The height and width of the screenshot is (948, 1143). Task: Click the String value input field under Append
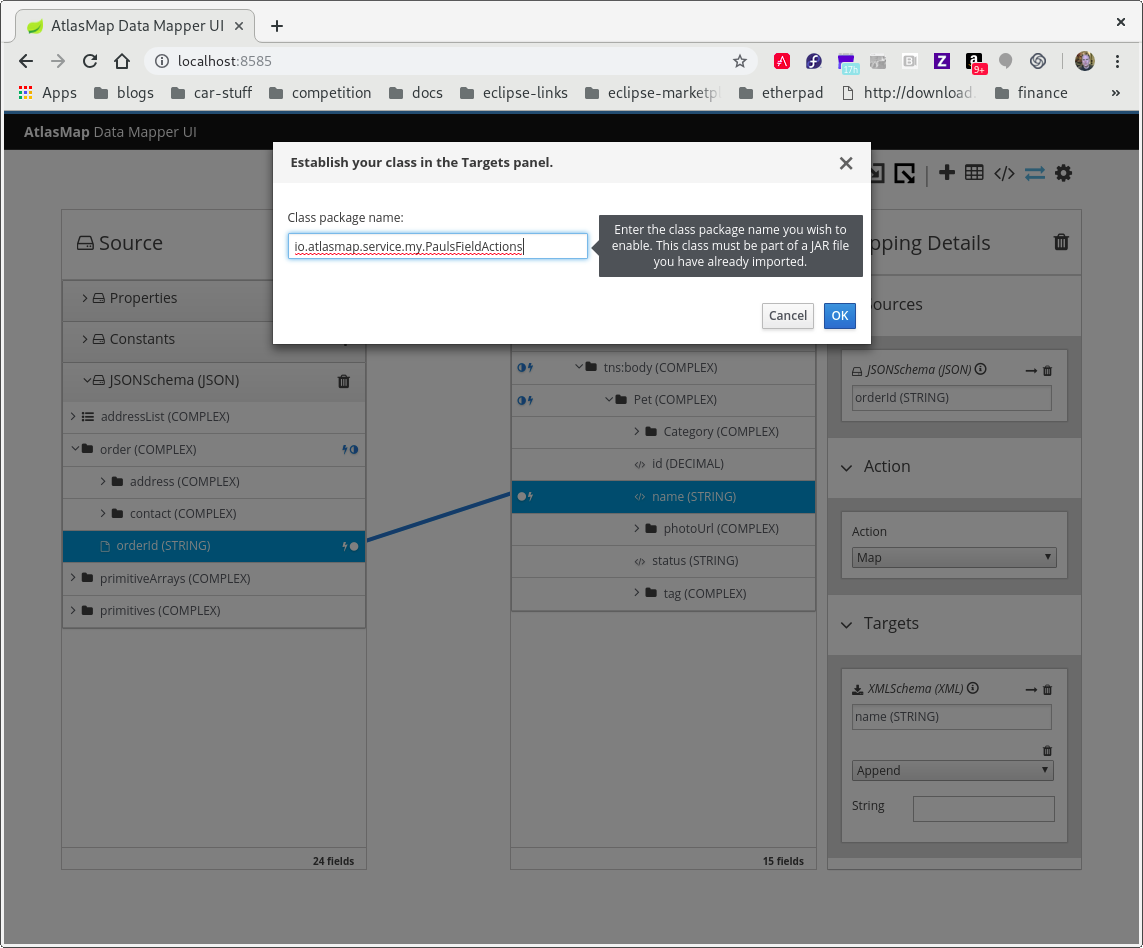coord(983,808)
